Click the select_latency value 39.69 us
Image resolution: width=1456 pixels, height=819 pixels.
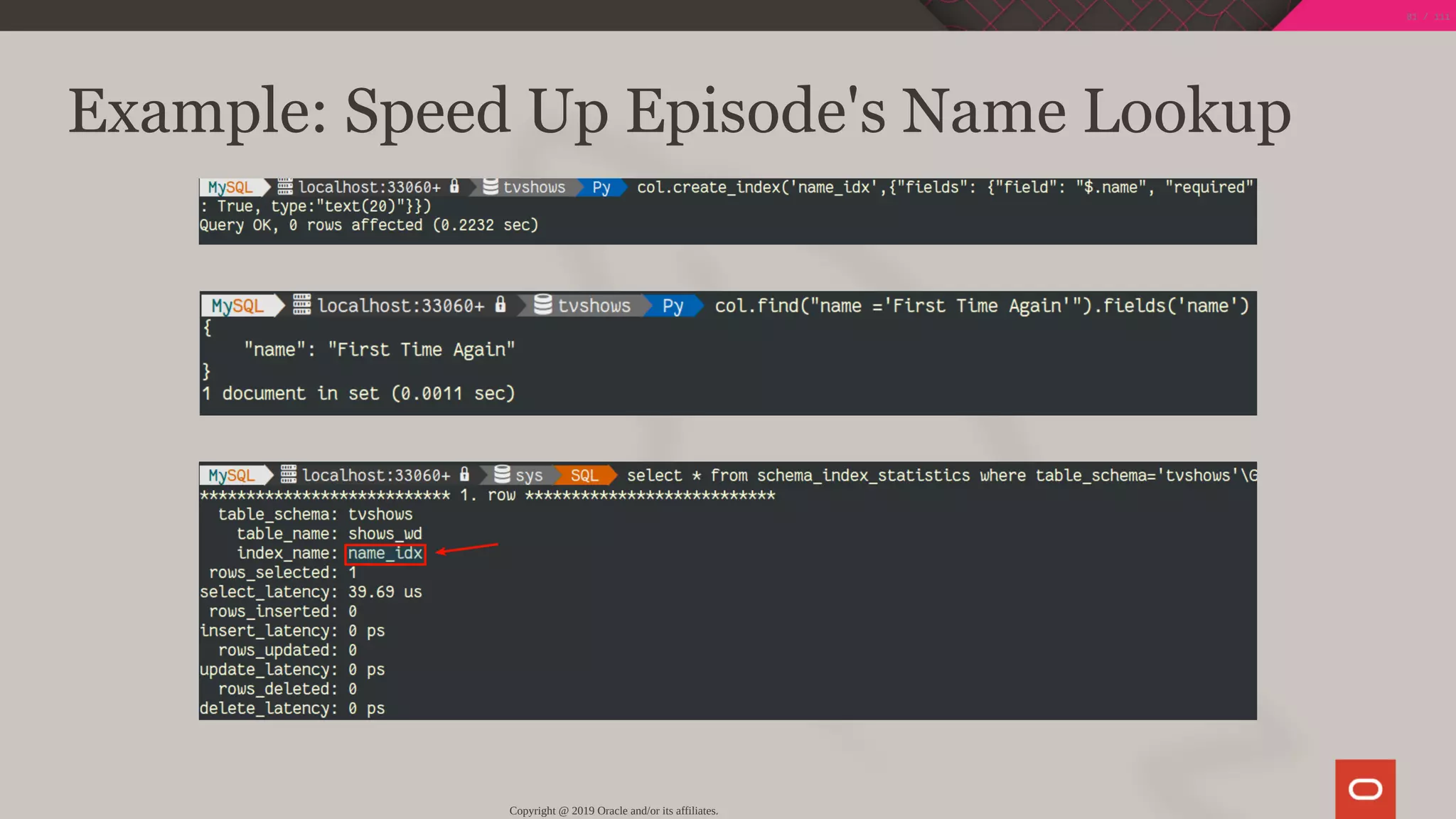click(385, 591)
